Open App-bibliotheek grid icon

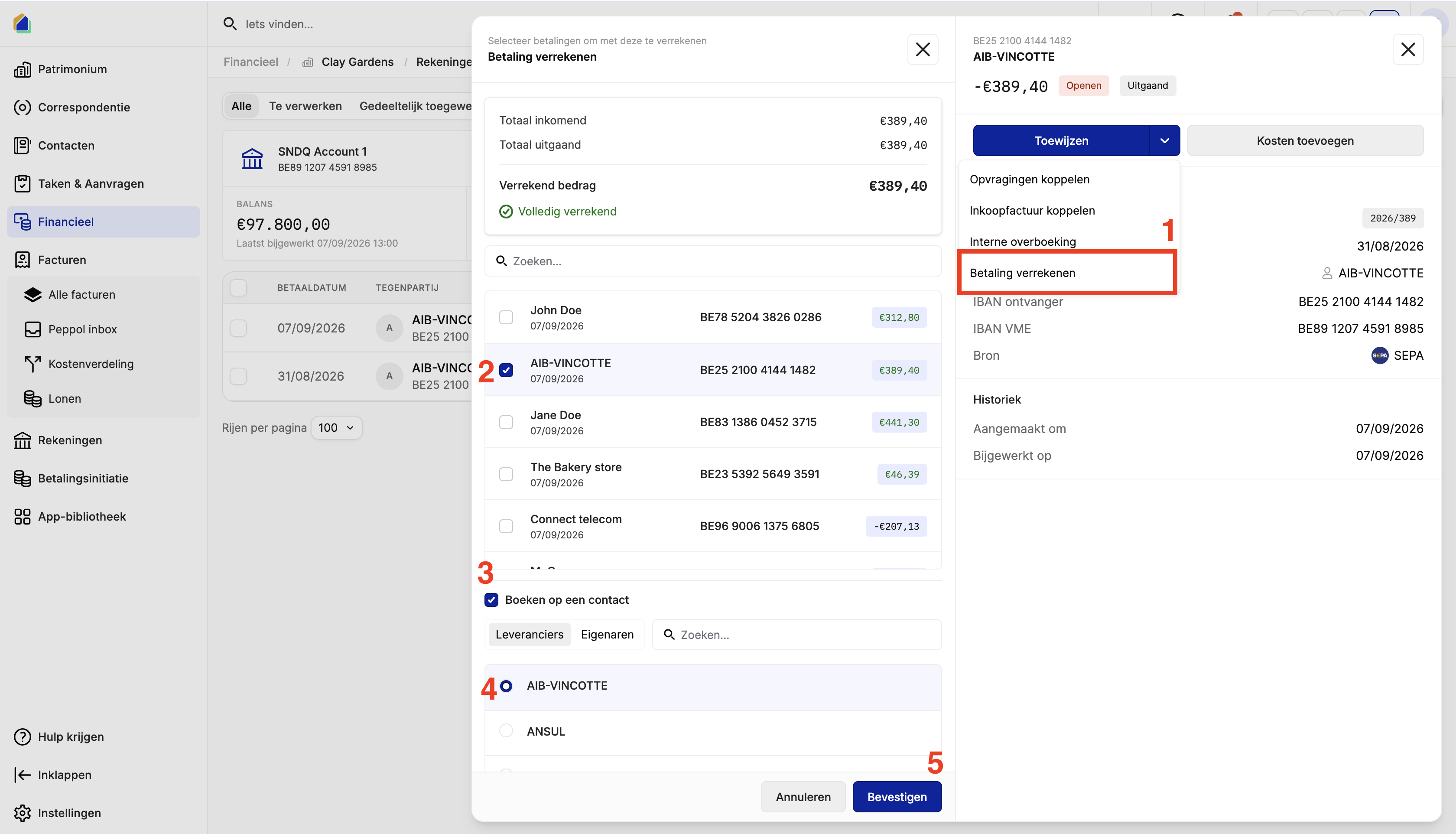tap(23, 517)
